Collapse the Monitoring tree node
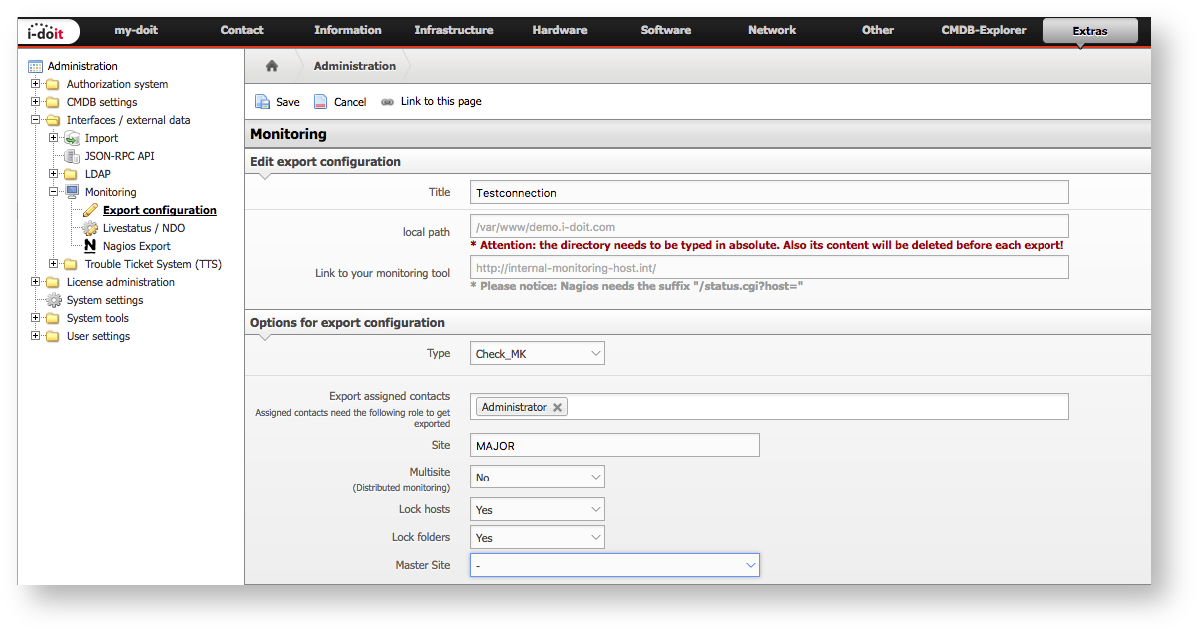 (x=54, y=191)
